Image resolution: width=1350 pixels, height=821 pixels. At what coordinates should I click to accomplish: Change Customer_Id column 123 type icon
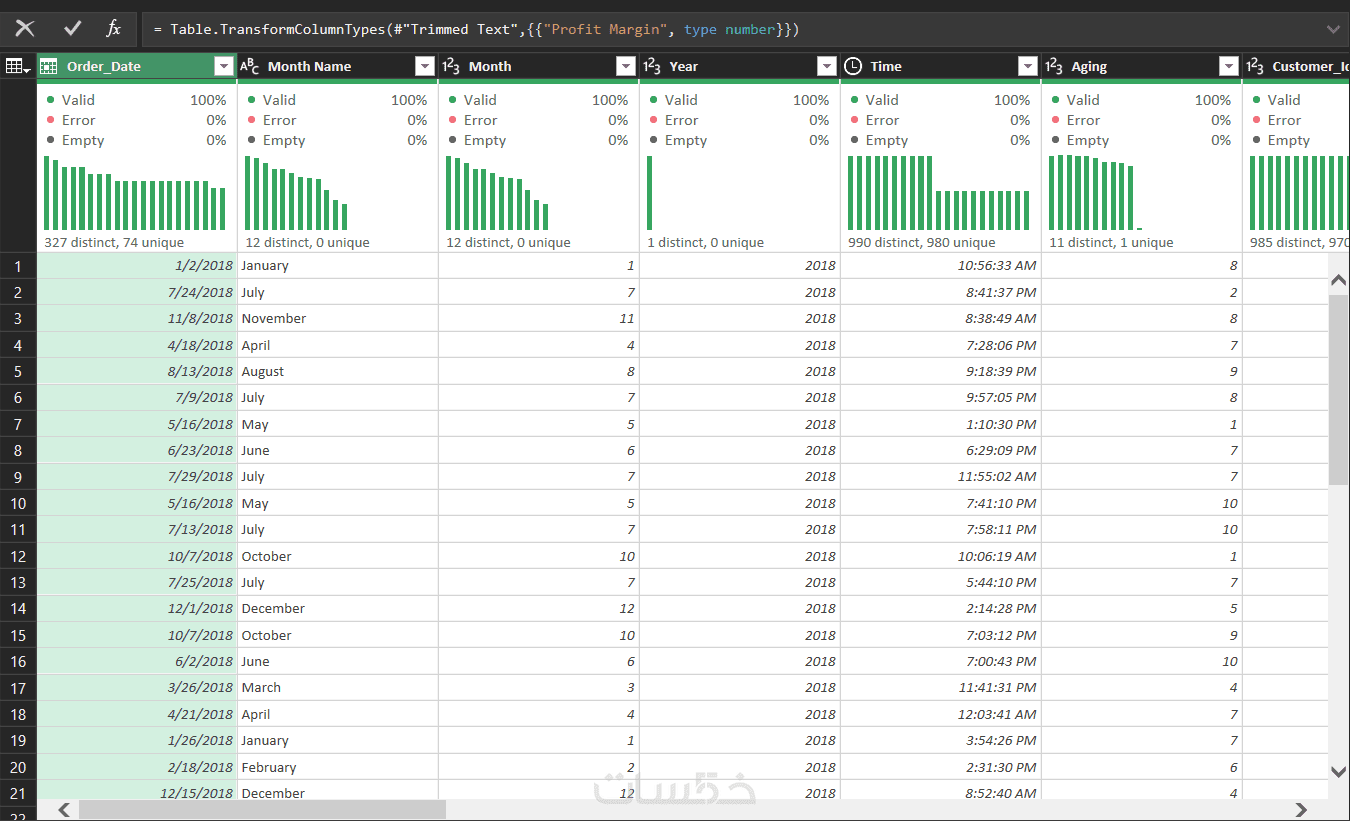click(x=1255, y=66)
